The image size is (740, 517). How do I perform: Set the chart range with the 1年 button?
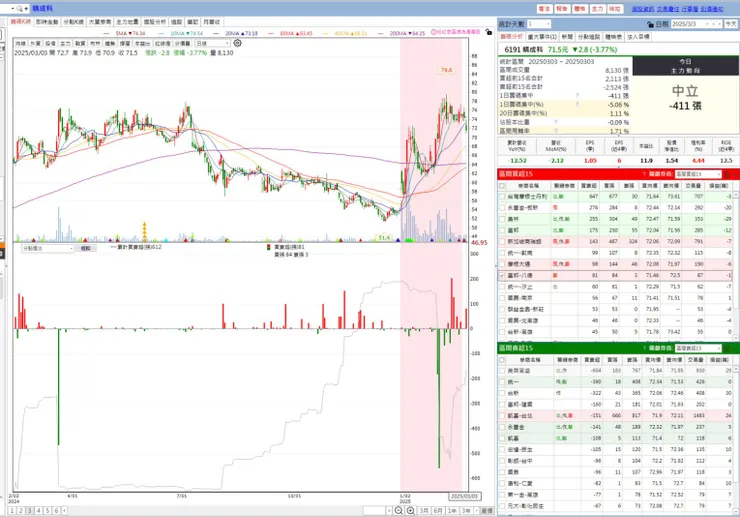452,510
